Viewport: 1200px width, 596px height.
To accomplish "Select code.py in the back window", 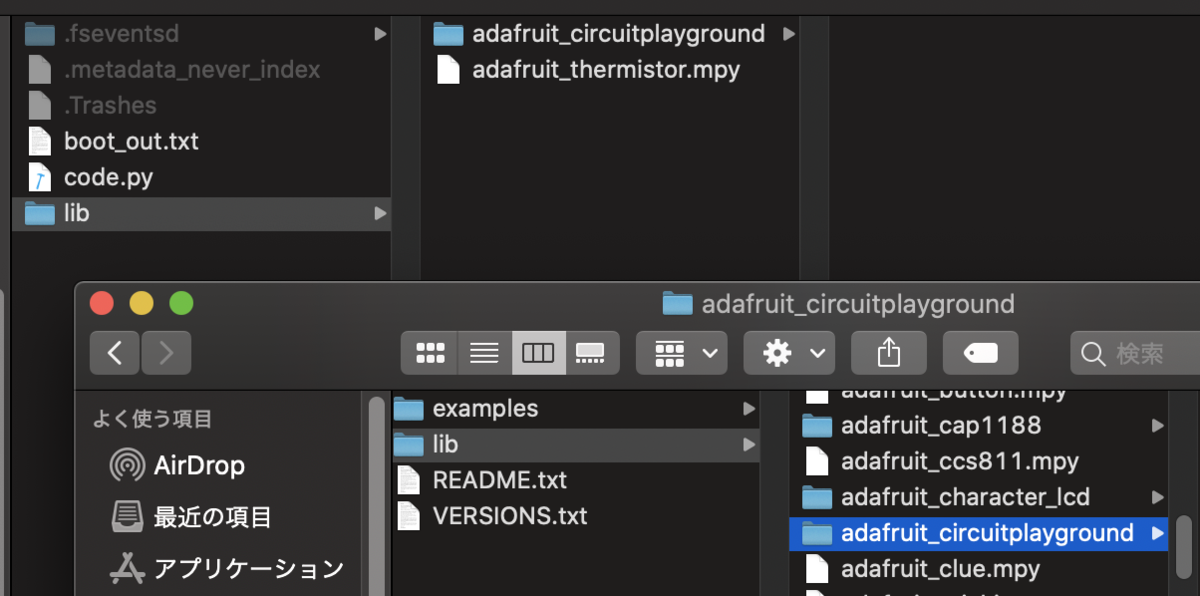I will coord(201,177).
